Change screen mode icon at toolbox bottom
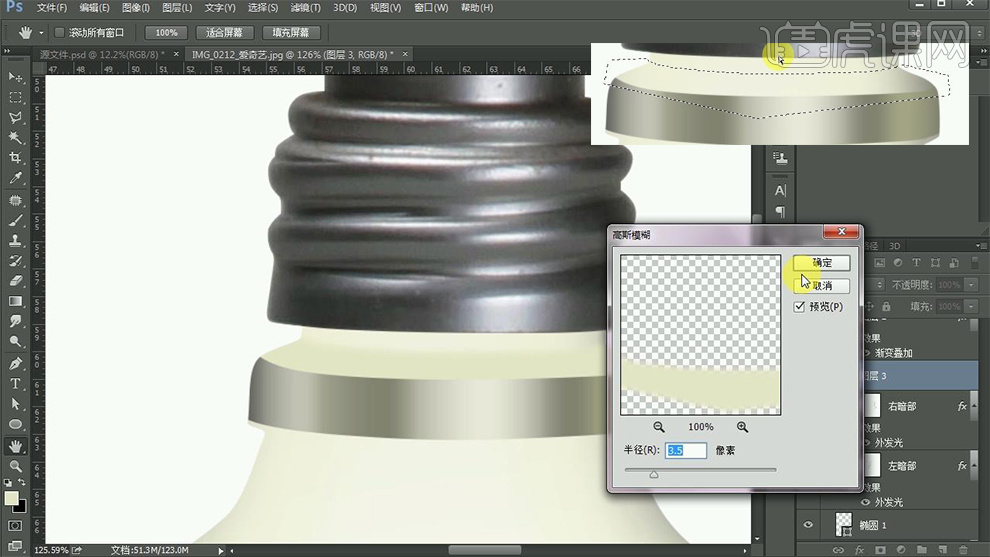 tap(15, 544)
